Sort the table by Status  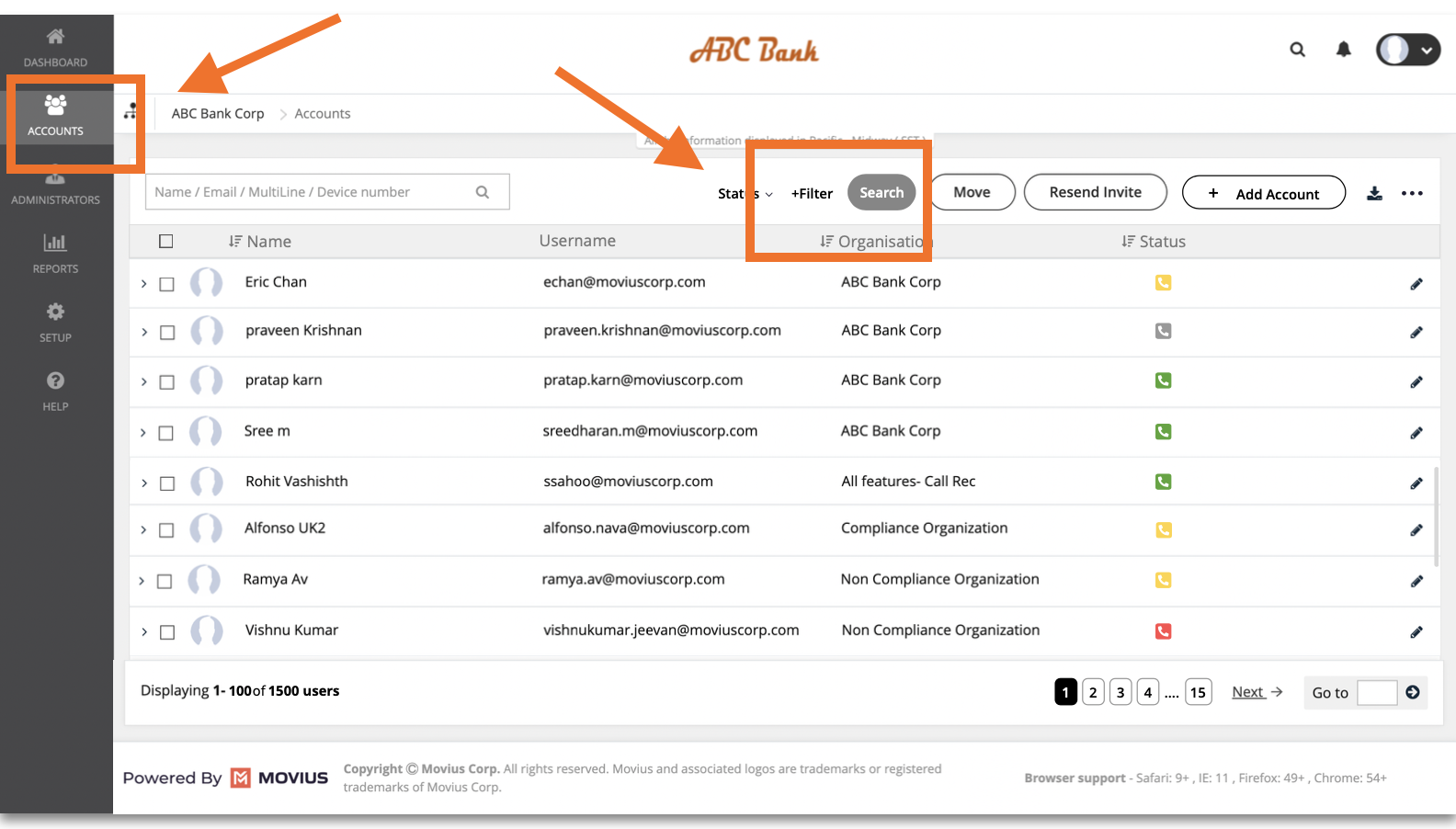1154,242
